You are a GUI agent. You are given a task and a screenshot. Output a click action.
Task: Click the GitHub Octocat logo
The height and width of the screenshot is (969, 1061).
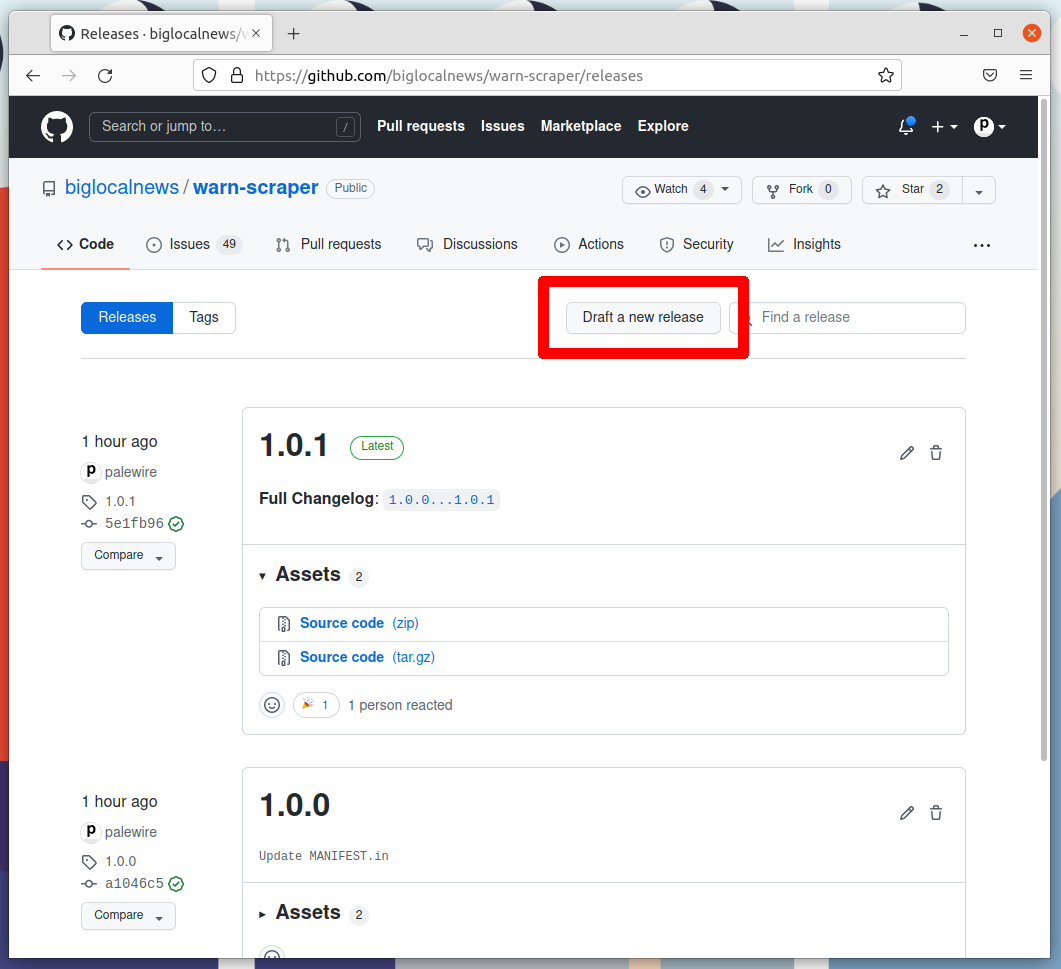(x=57, y=127)
